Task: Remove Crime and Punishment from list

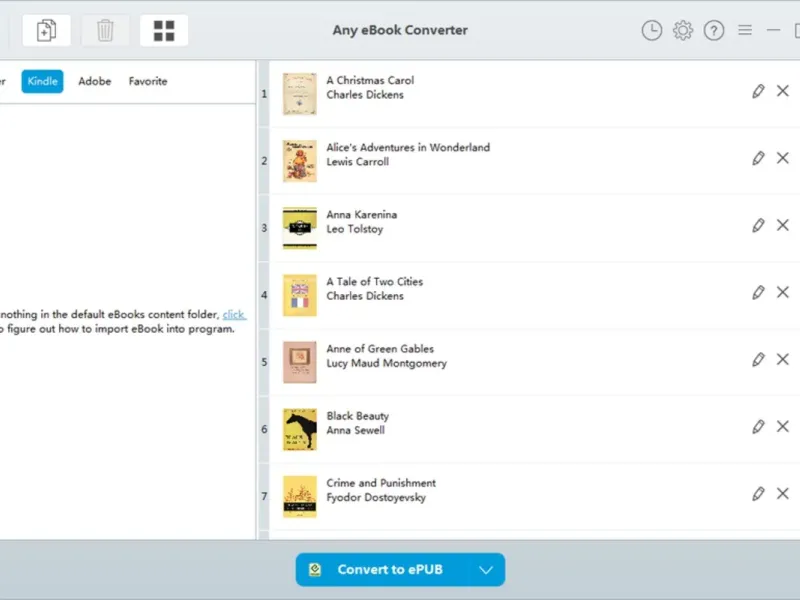Action: click(783, 493)
